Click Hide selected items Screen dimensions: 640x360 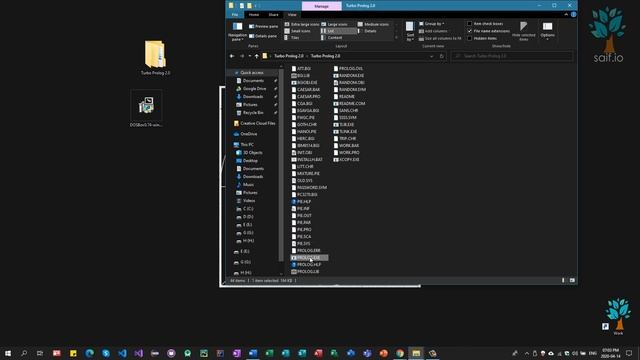coord(524,31)
